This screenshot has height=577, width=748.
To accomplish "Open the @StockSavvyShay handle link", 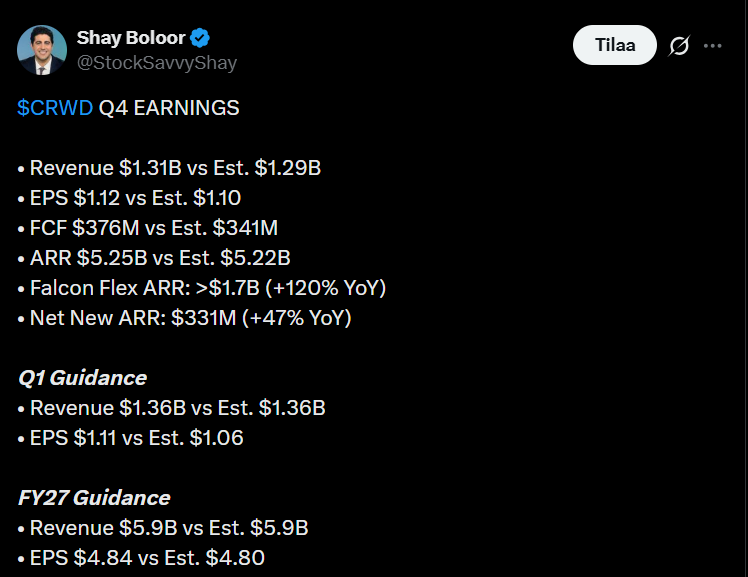I will click(x=157, y=62).
